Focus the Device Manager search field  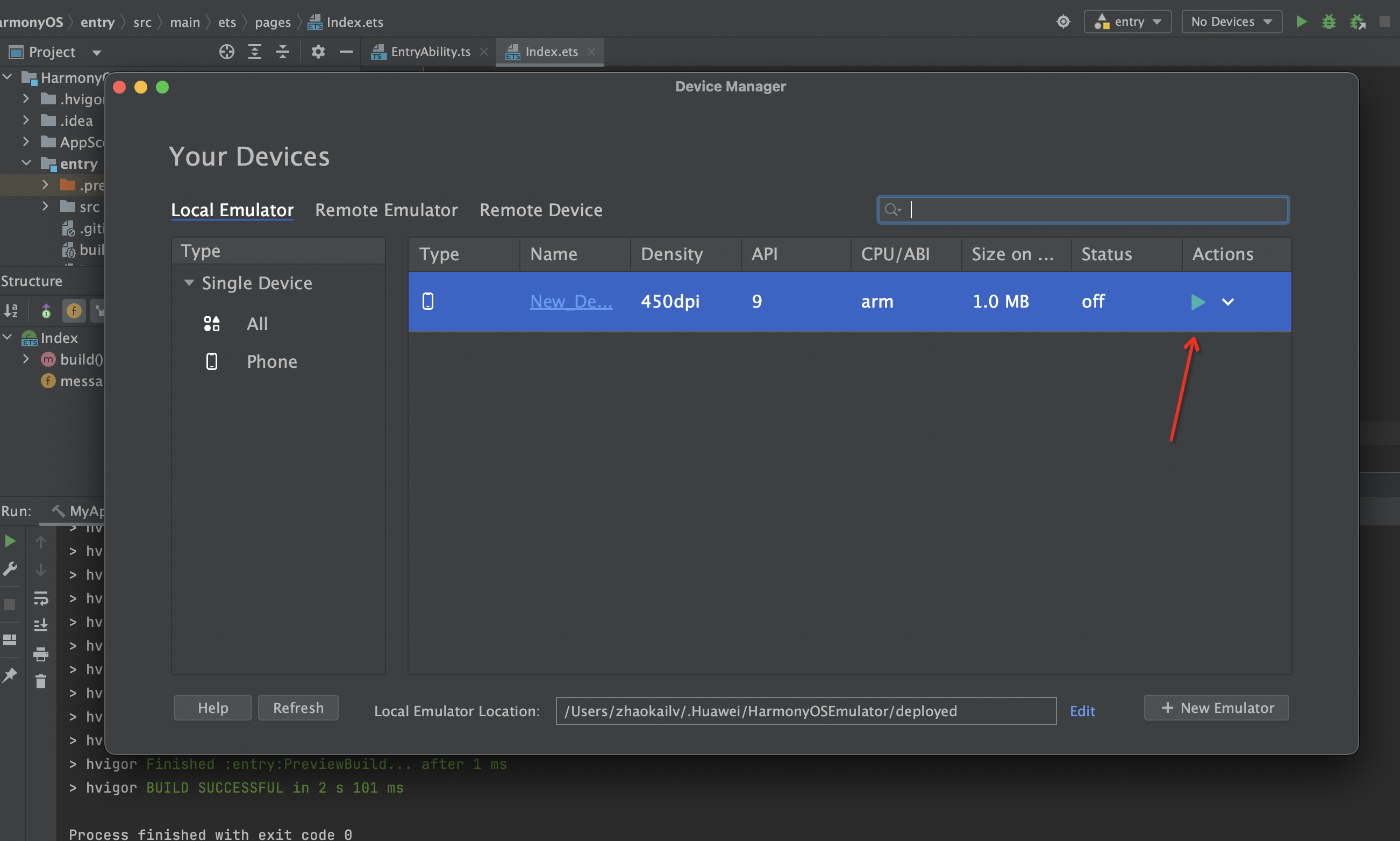1083,210
